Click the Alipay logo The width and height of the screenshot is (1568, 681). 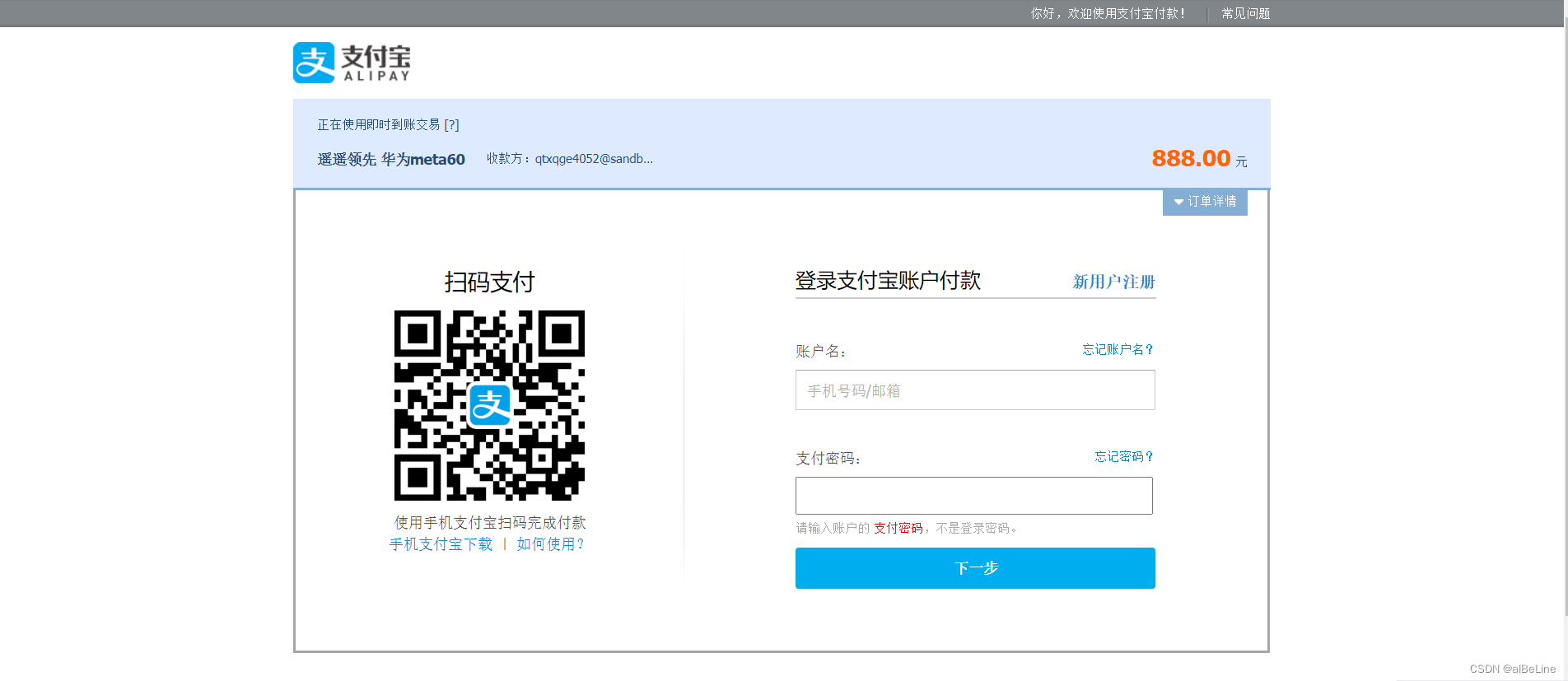(x=352, y=63)
